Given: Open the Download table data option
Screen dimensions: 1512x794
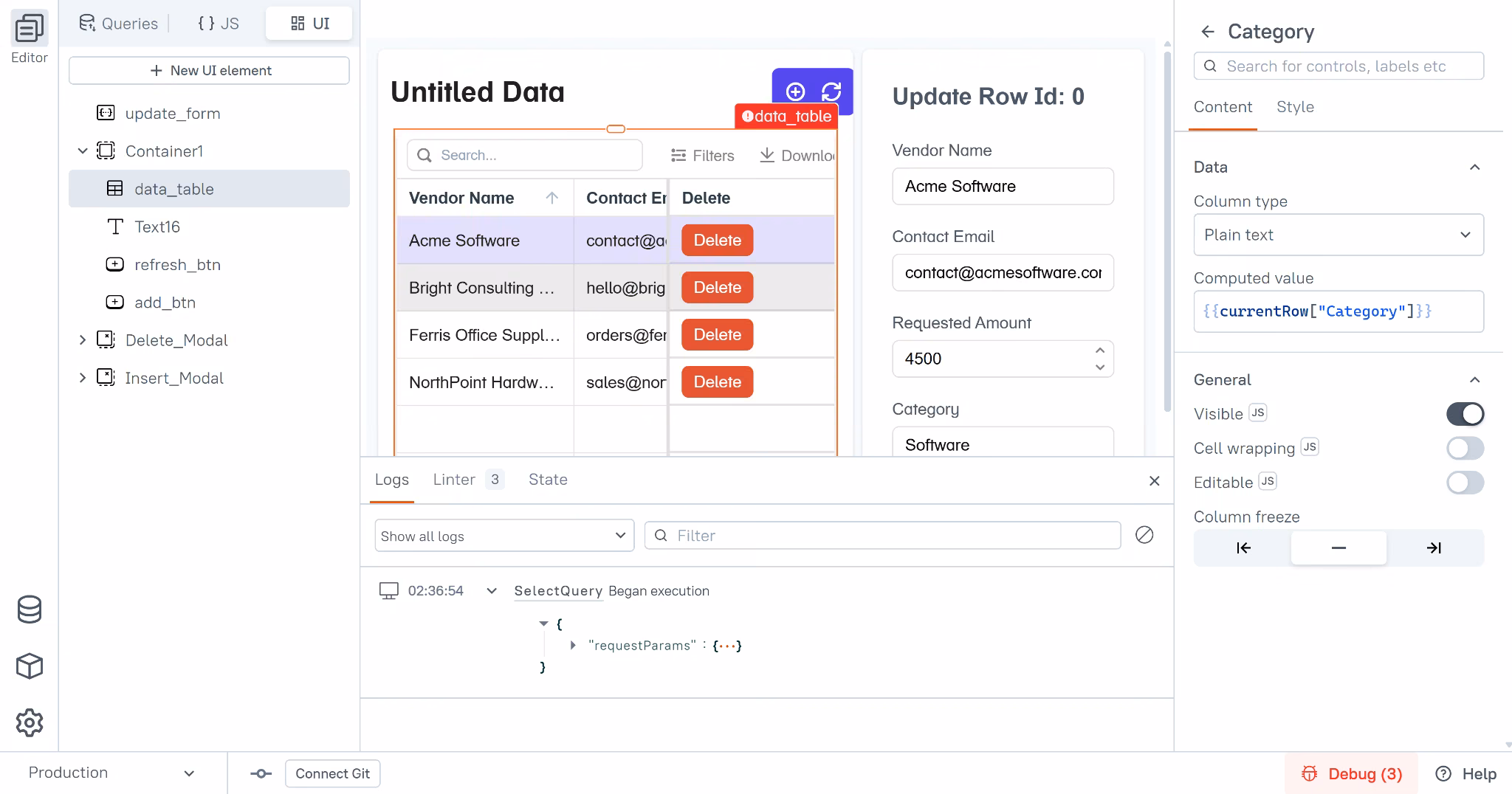Looking at the screenshot, I should (797, 156).
